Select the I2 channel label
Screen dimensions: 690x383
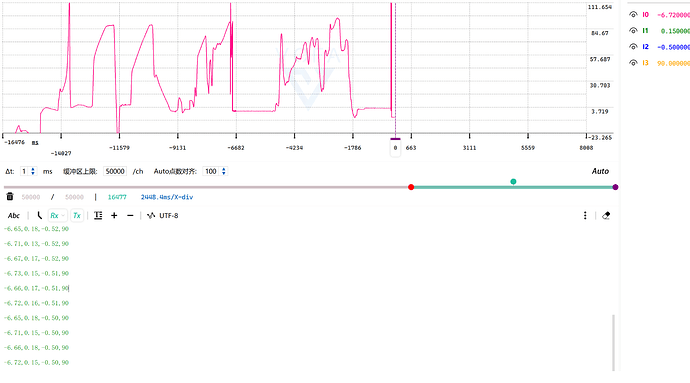(645, 47)
